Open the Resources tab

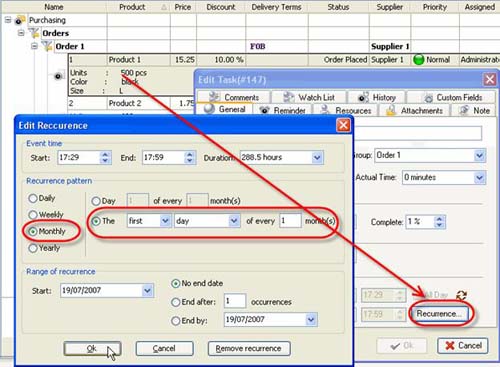(346, 110)
